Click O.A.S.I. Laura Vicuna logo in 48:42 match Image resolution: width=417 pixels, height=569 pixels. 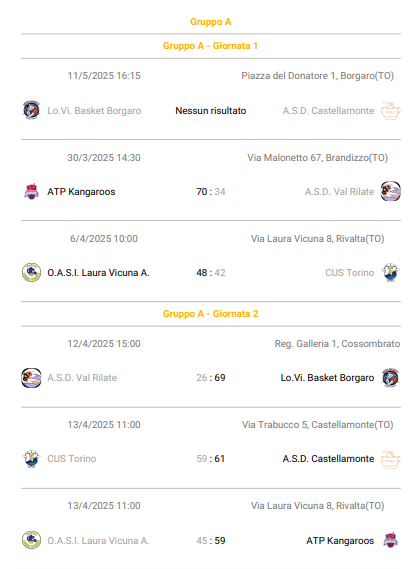31,273
